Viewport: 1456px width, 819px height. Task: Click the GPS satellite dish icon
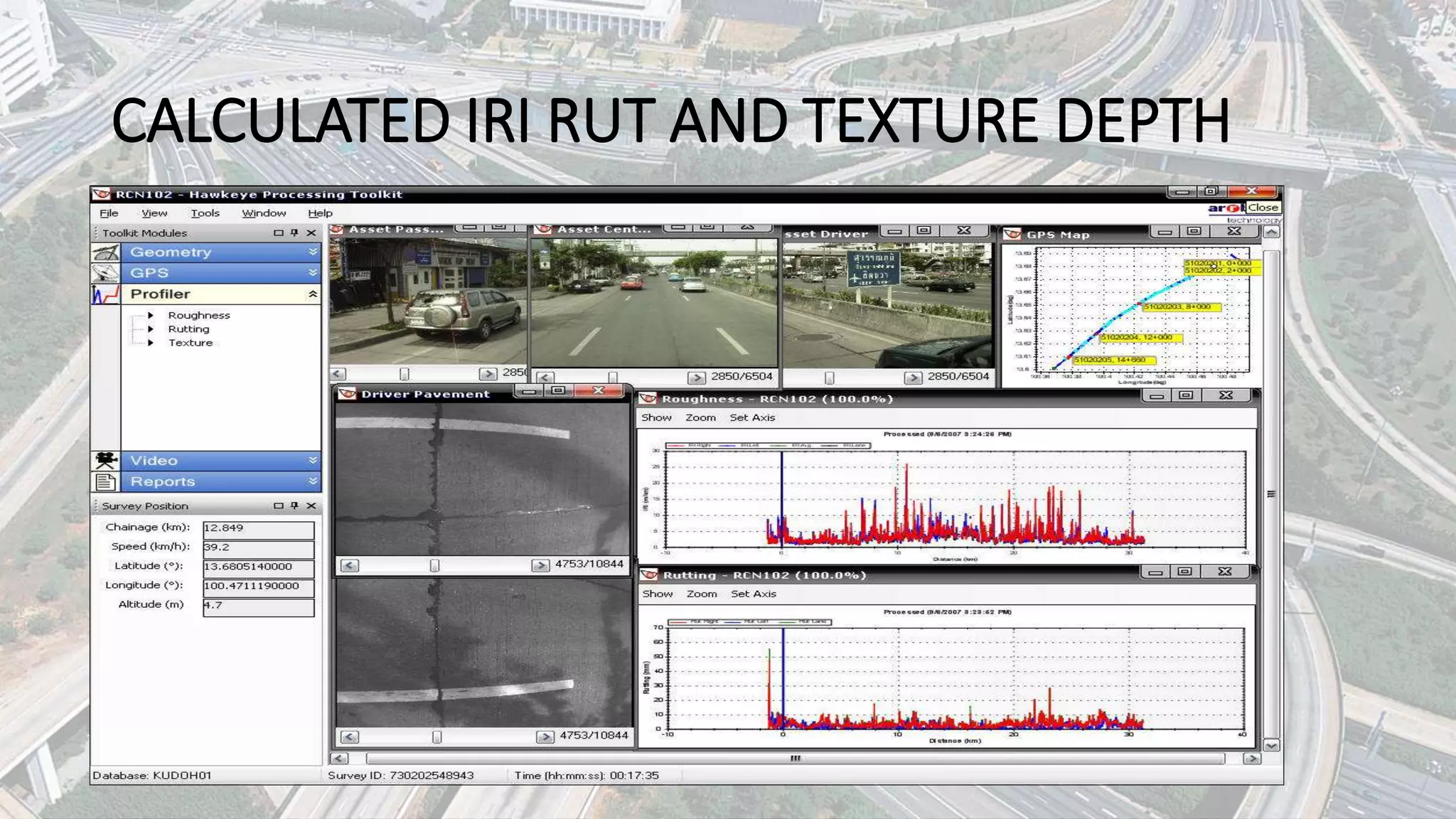click(105, 273)
